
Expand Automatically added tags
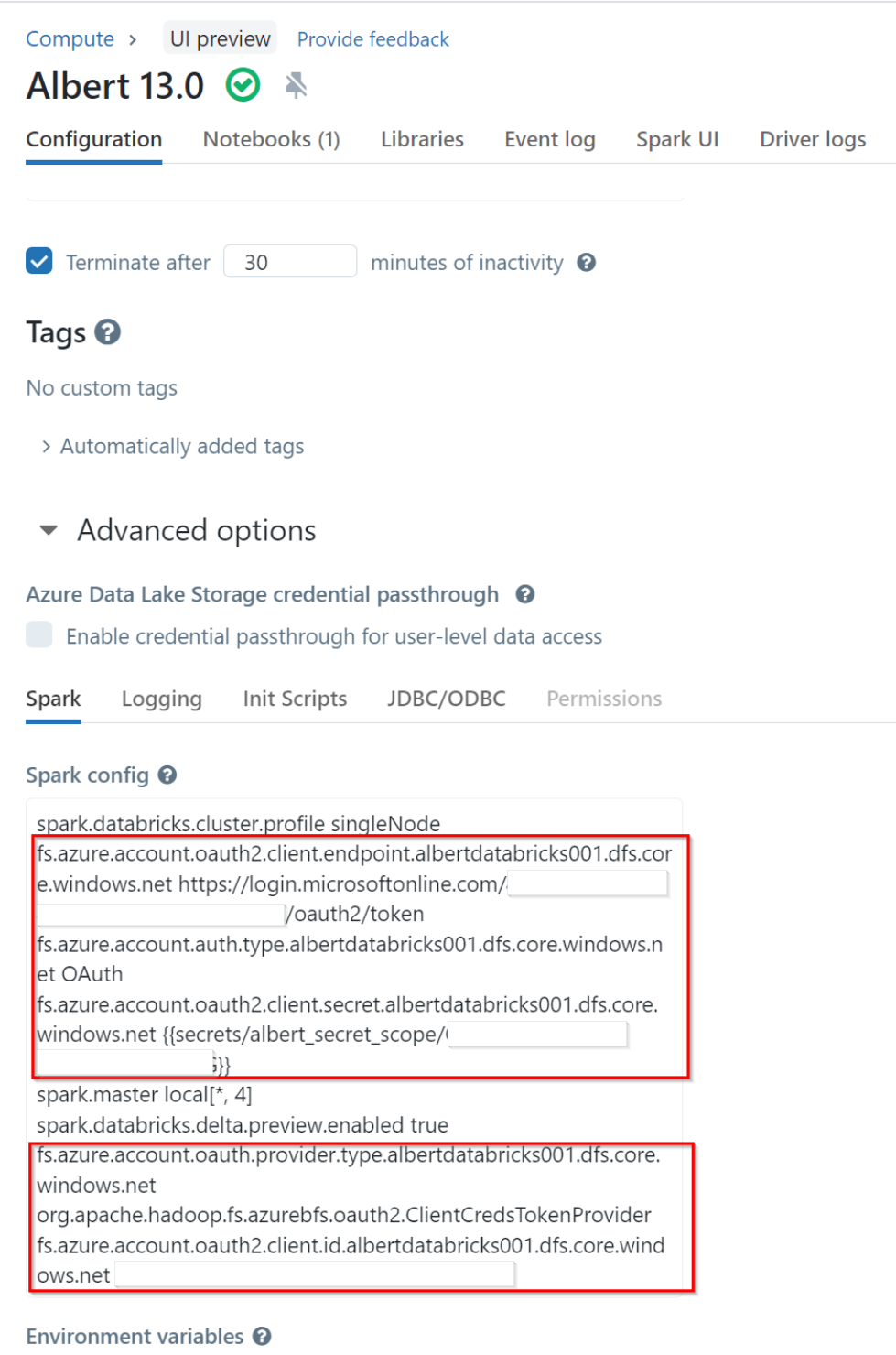180,446
